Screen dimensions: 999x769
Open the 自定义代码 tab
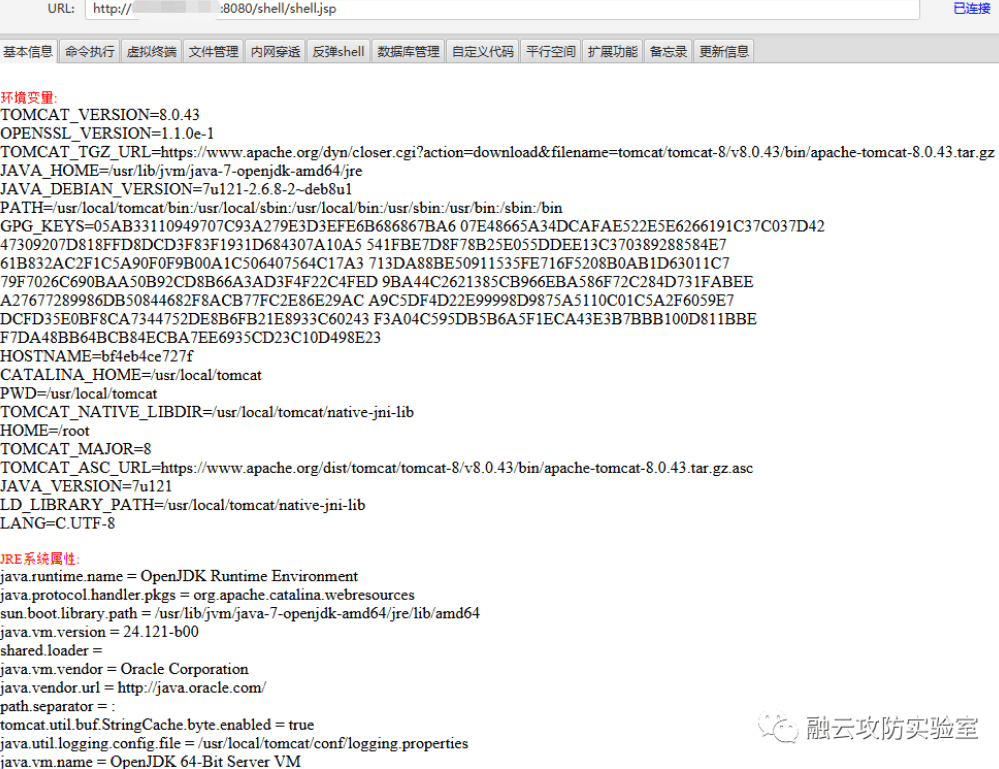coord(482,51)
